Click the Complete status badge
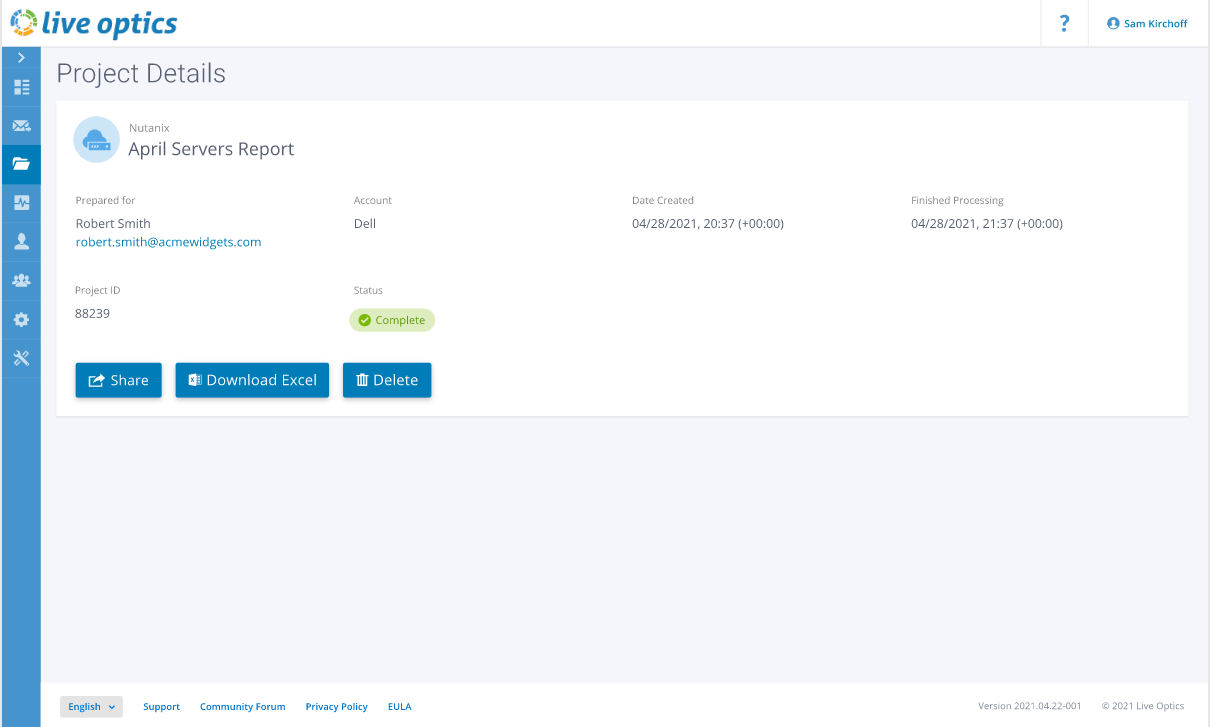 [x=392, y=320]
